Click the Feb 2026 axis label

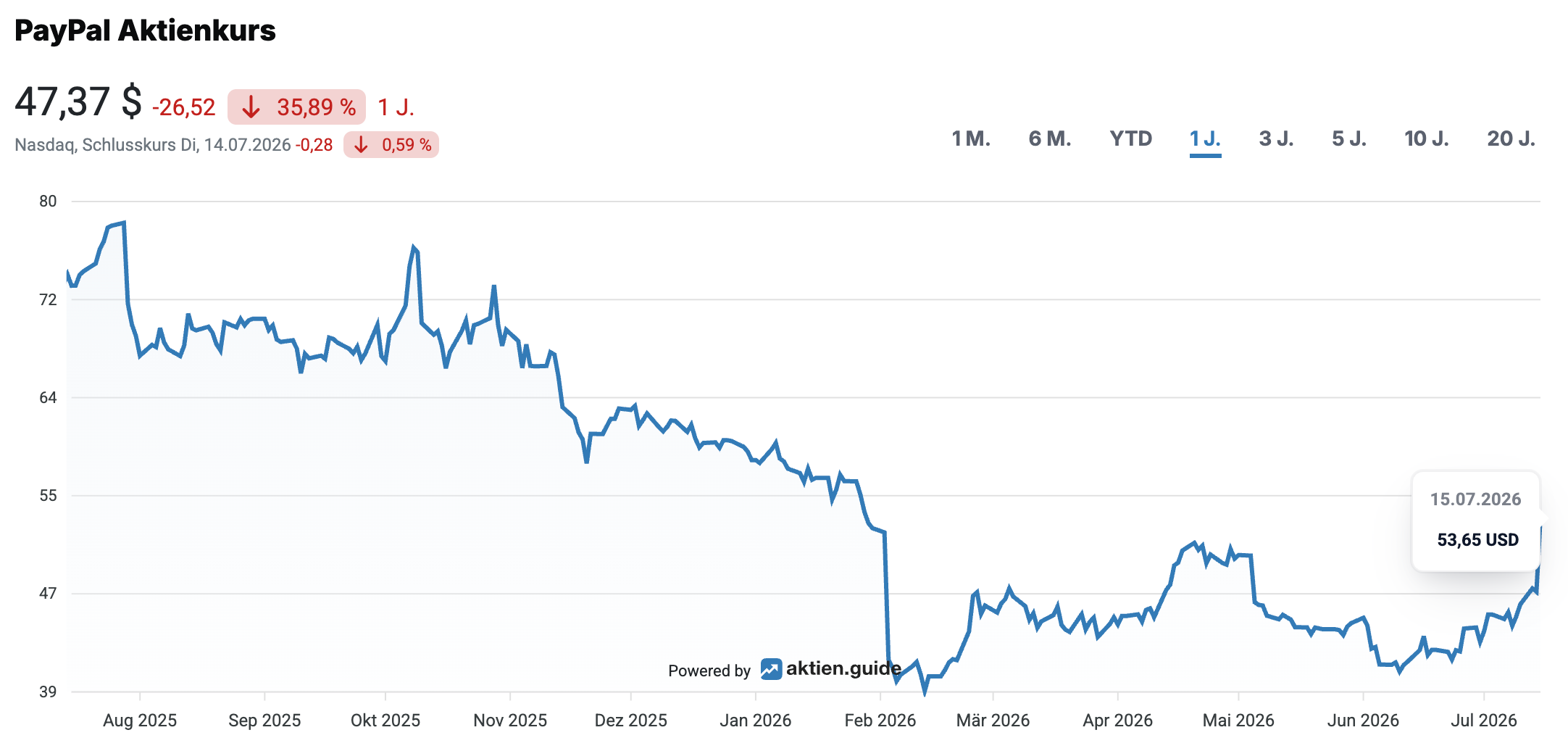880,721
